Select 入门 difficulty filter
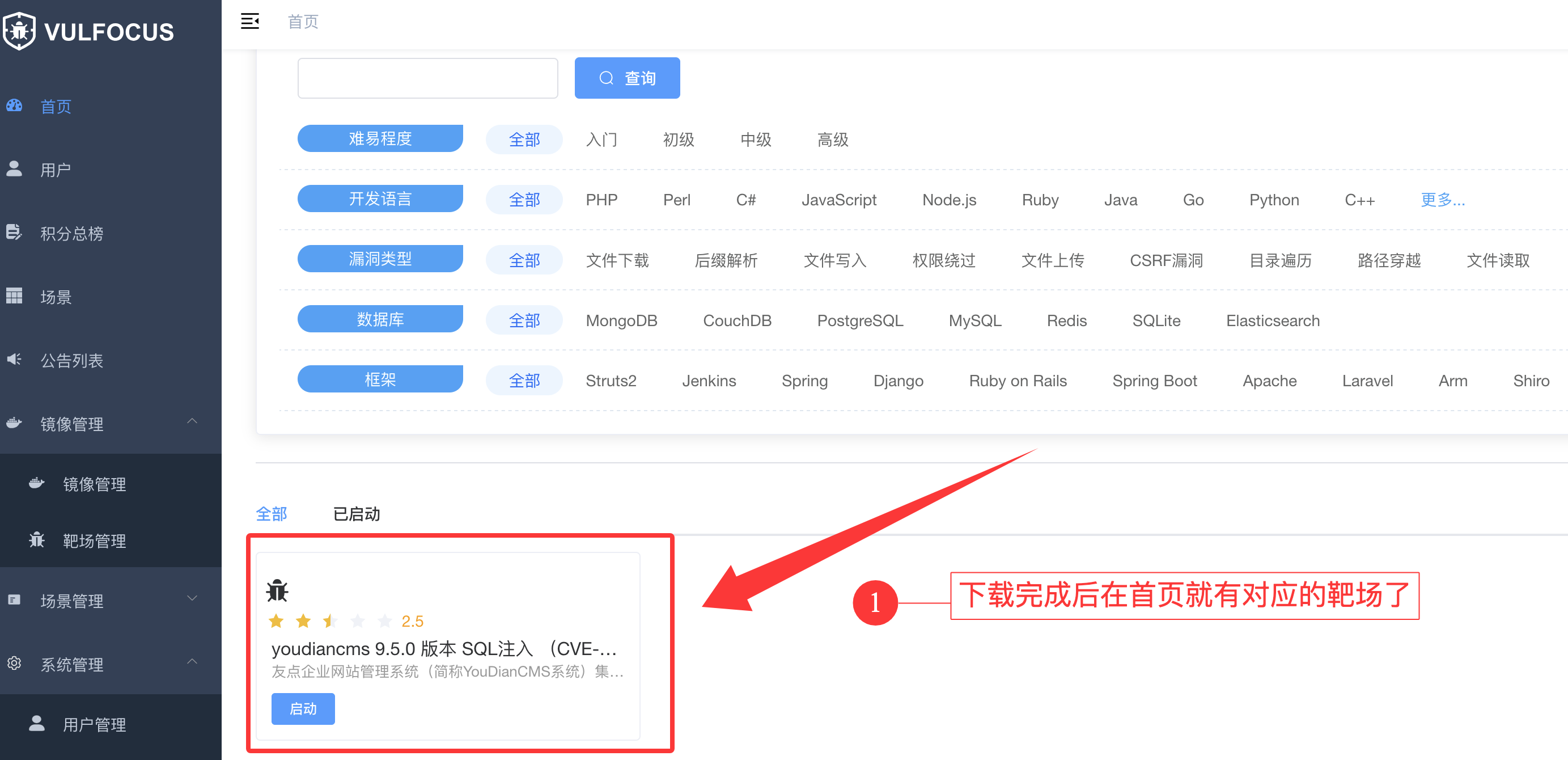 tap(601, 140)
